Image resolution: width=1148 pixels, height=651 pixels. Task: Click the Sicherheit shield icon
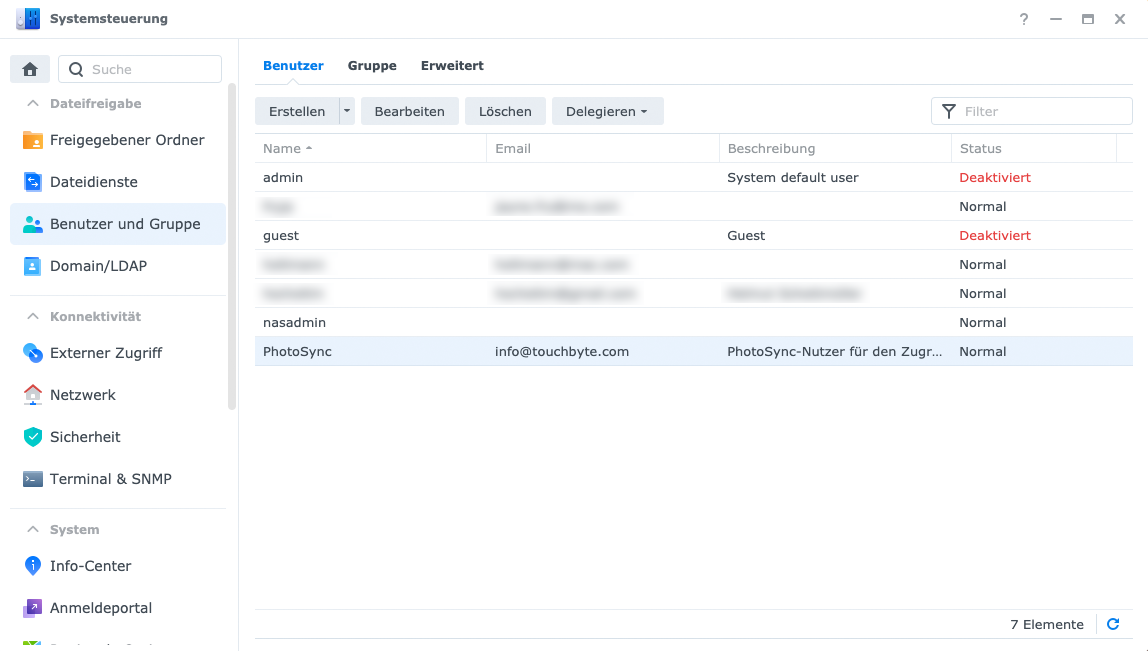[x=33, y=437]
